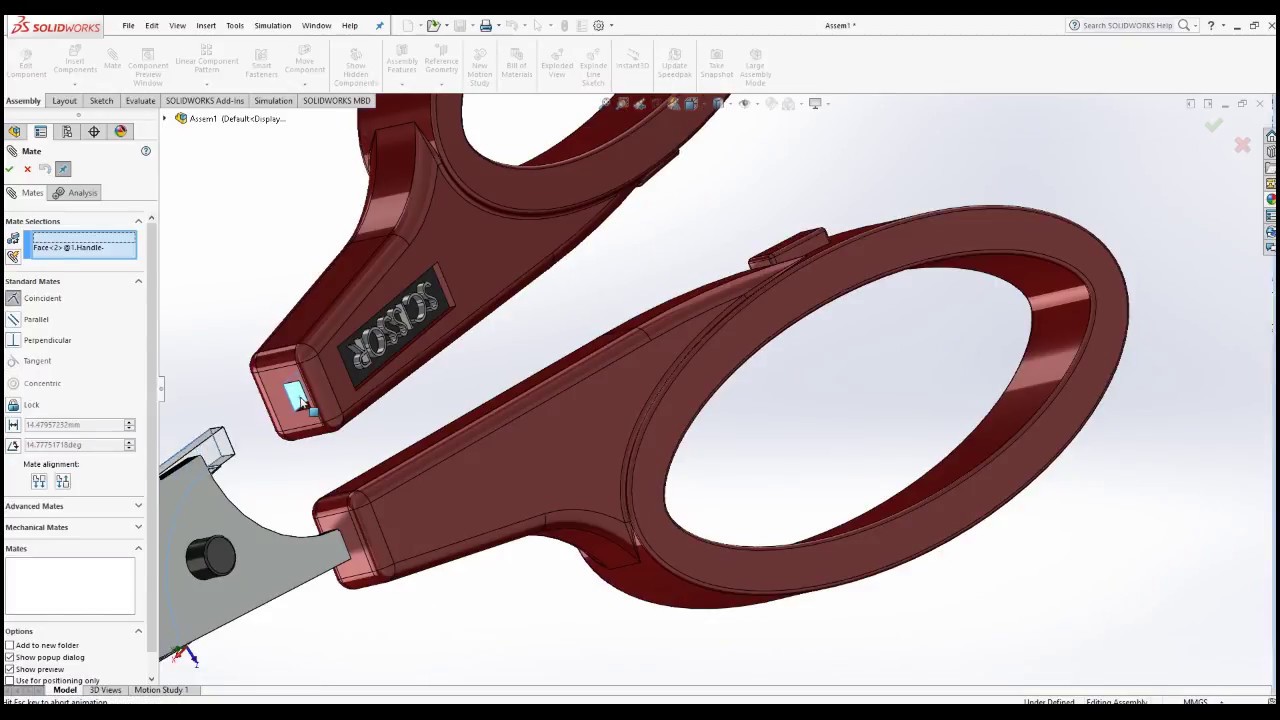The image size is (1280, 720).
Task: Toggle the Keep Visible pushpin
Action: pos(63,169)
